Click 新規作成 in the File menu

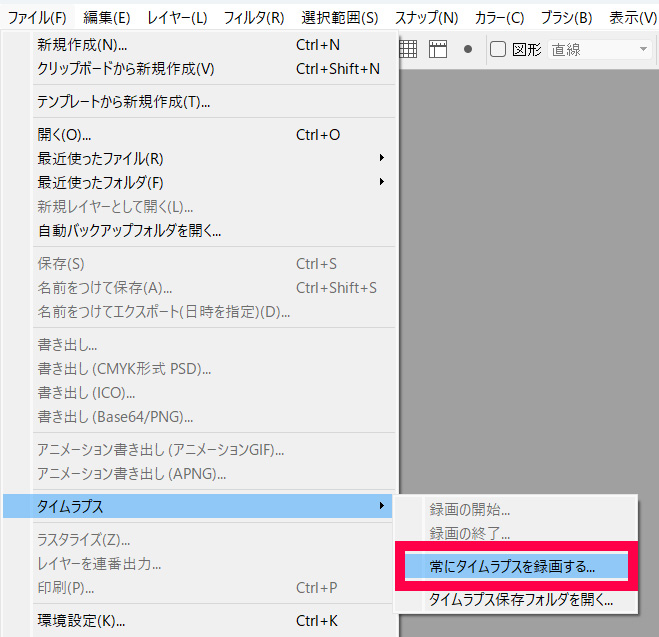click(82, 45)
